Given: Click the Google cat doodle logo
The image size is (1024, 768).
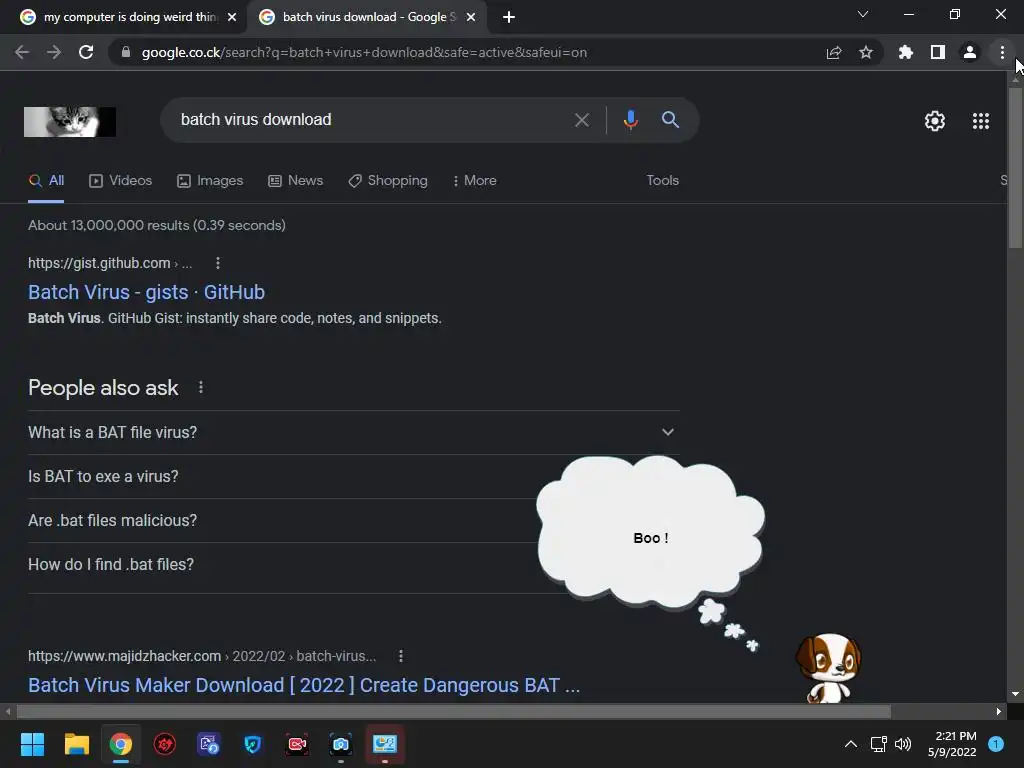Looking at the screenshot, I should pos(70,121).
